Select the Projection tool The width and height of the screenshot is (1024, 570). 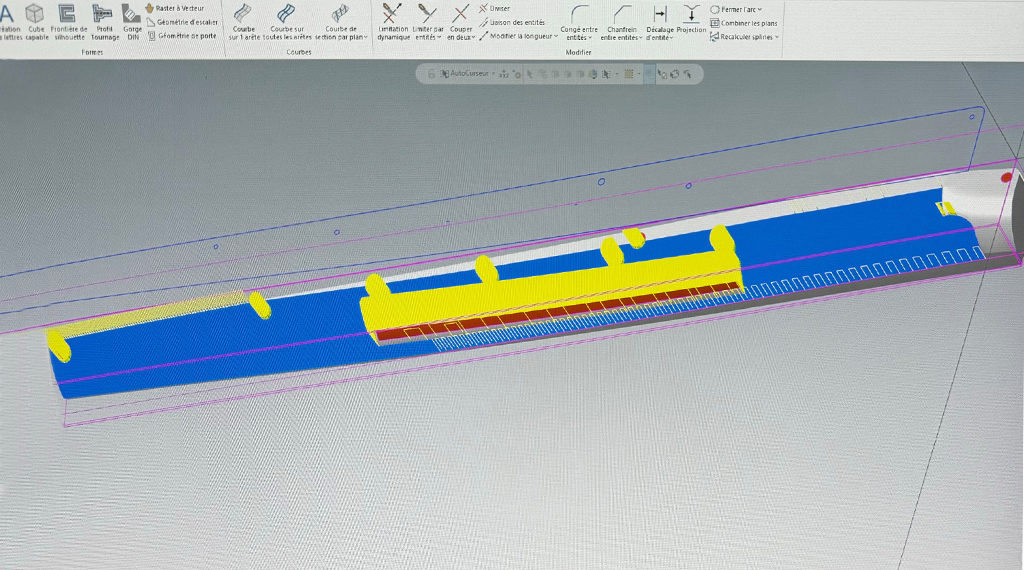pos(691,18)
